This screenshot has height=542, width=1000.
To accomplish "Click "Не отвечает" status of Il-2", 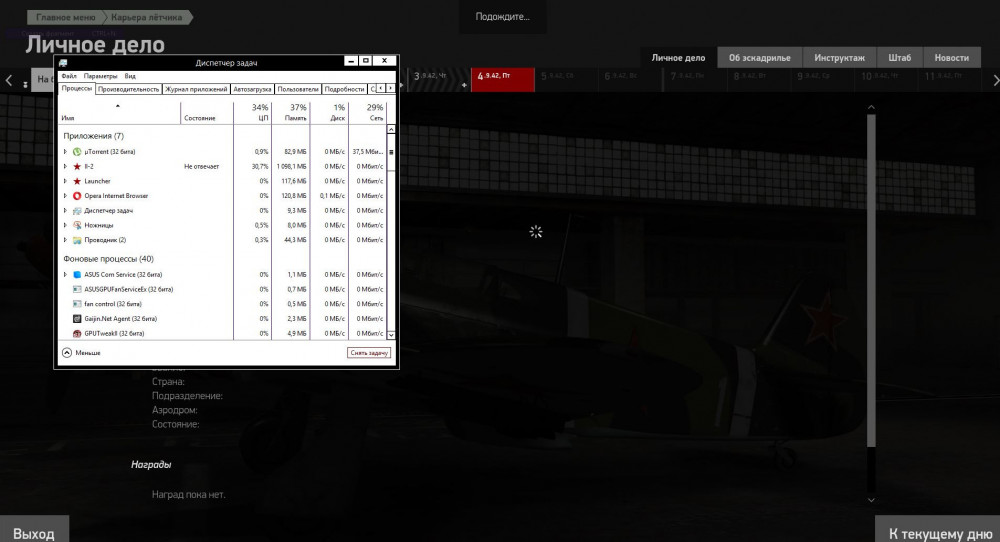I will (x=202, y=166).
